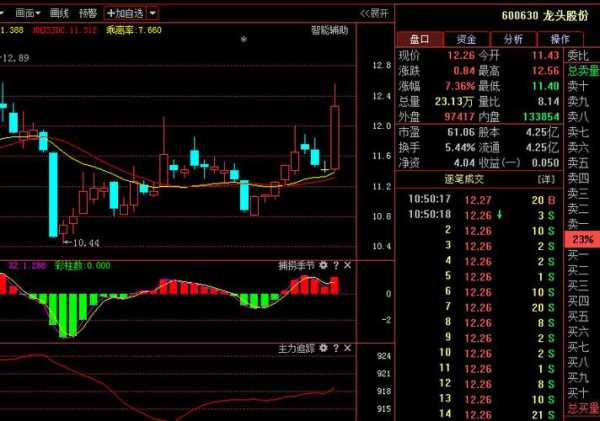
Task: Open settings gear for 主力追踪 indicator
Action: pyautogui.click(x=323, y=348)
